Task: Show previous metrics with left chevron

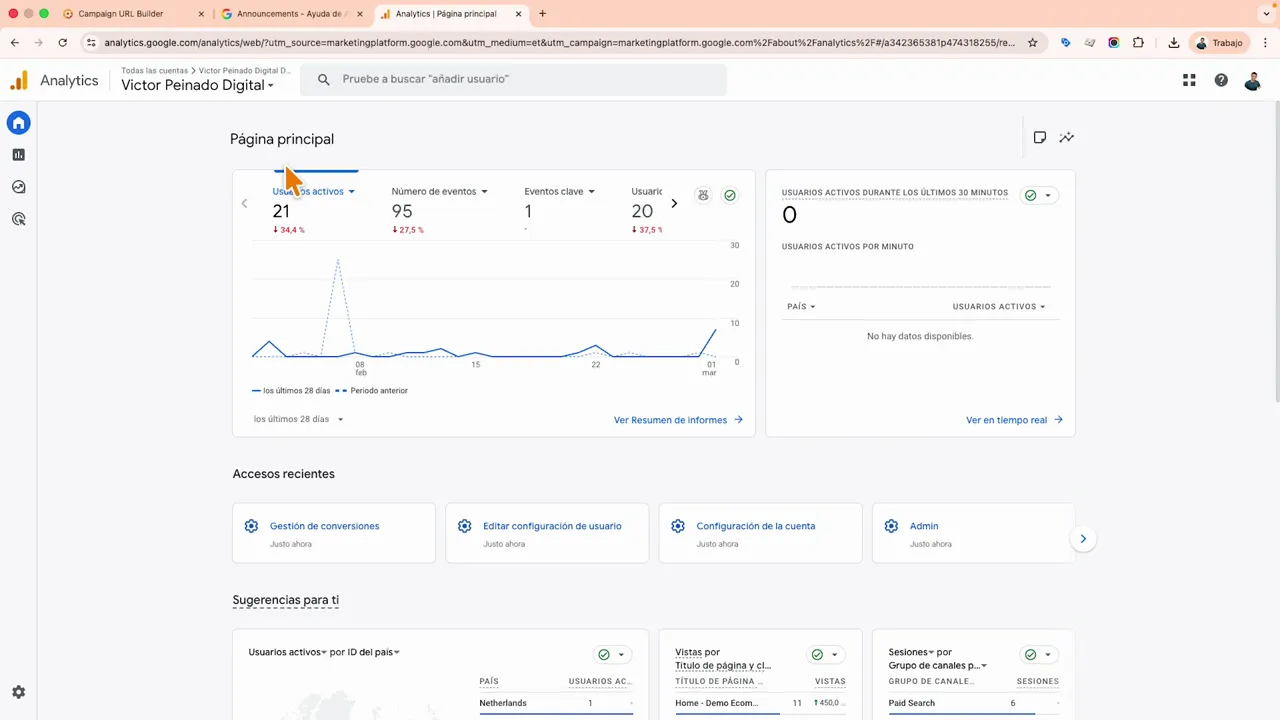Action: click(x=244, y=203)
